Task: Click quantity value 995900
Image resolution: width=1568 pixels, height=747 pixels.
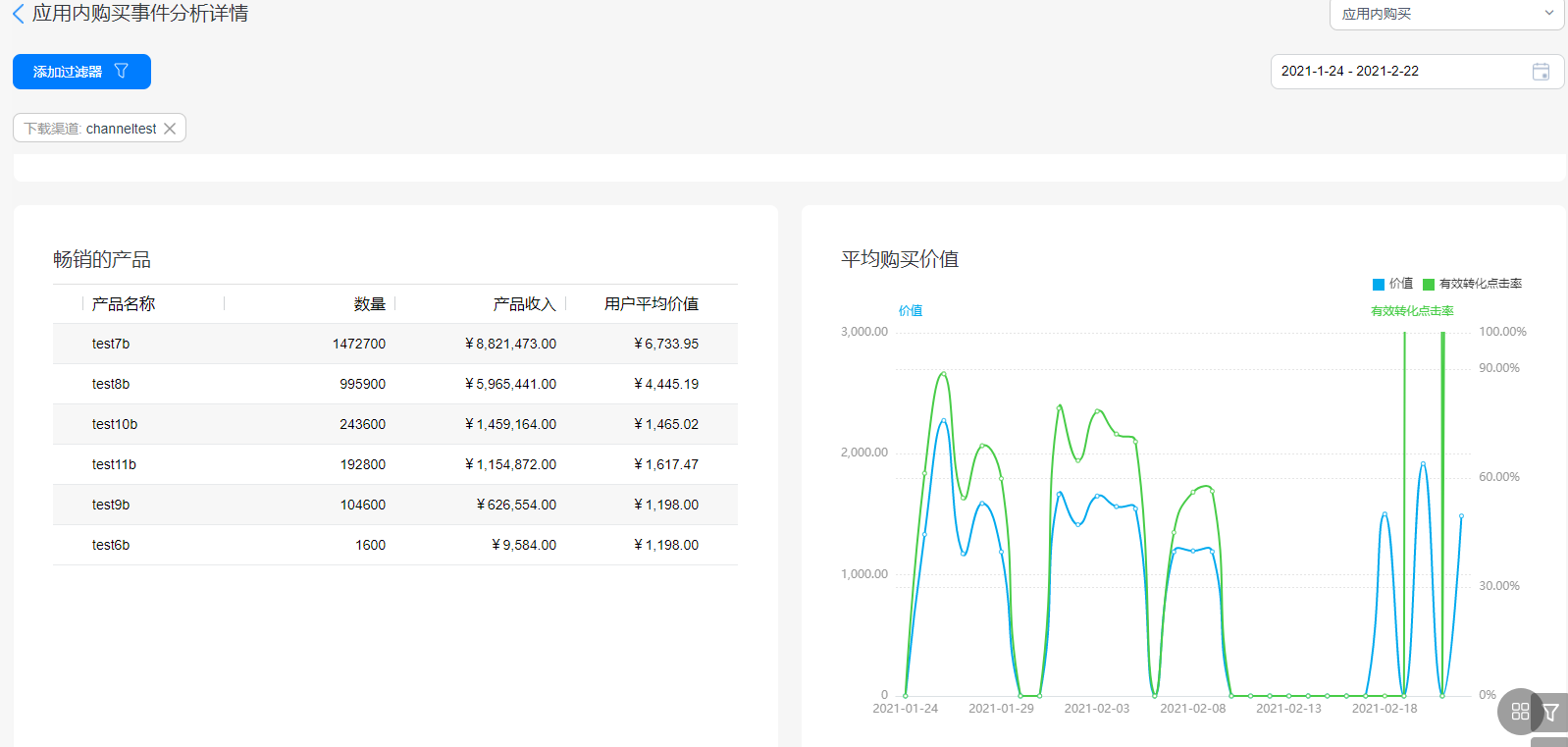Action: point(363,384)
